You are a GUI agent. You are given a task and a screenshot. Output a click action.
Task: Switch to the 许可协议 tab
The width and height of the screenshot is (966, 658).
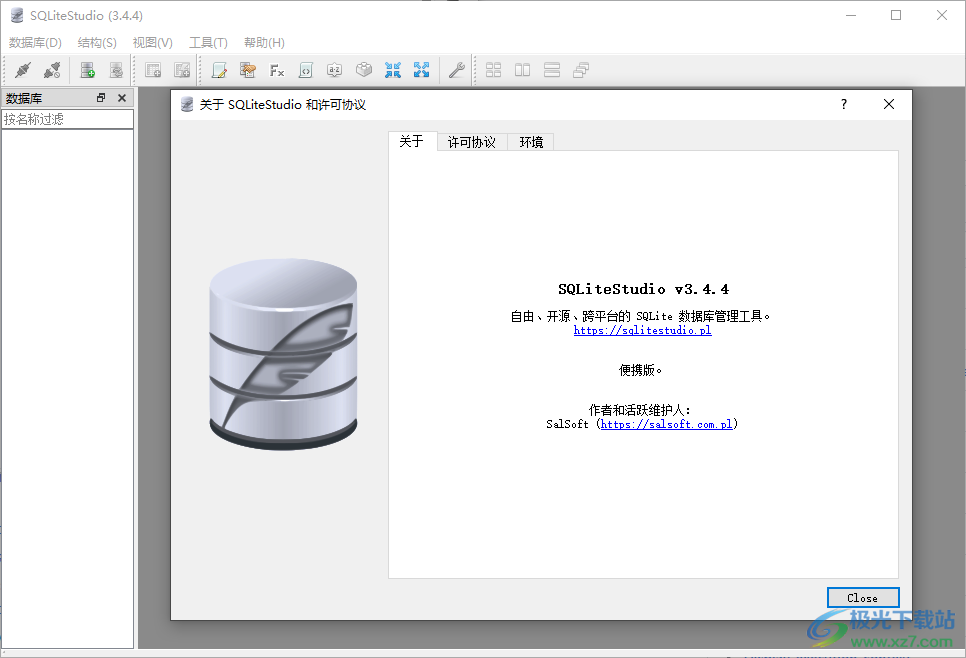point(471,141)
